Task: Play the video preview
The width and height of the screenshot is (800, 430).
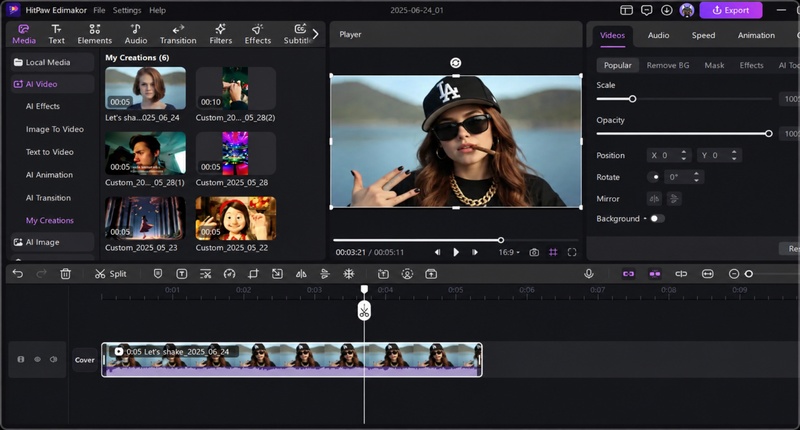Action: click(456, 252)
